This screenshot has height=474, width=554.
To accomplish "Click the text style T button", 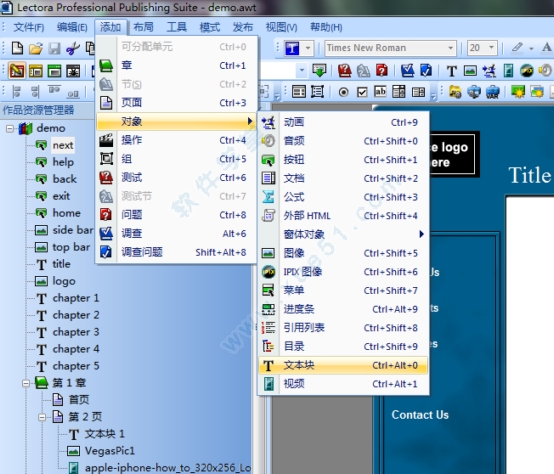I will [292, 48].
